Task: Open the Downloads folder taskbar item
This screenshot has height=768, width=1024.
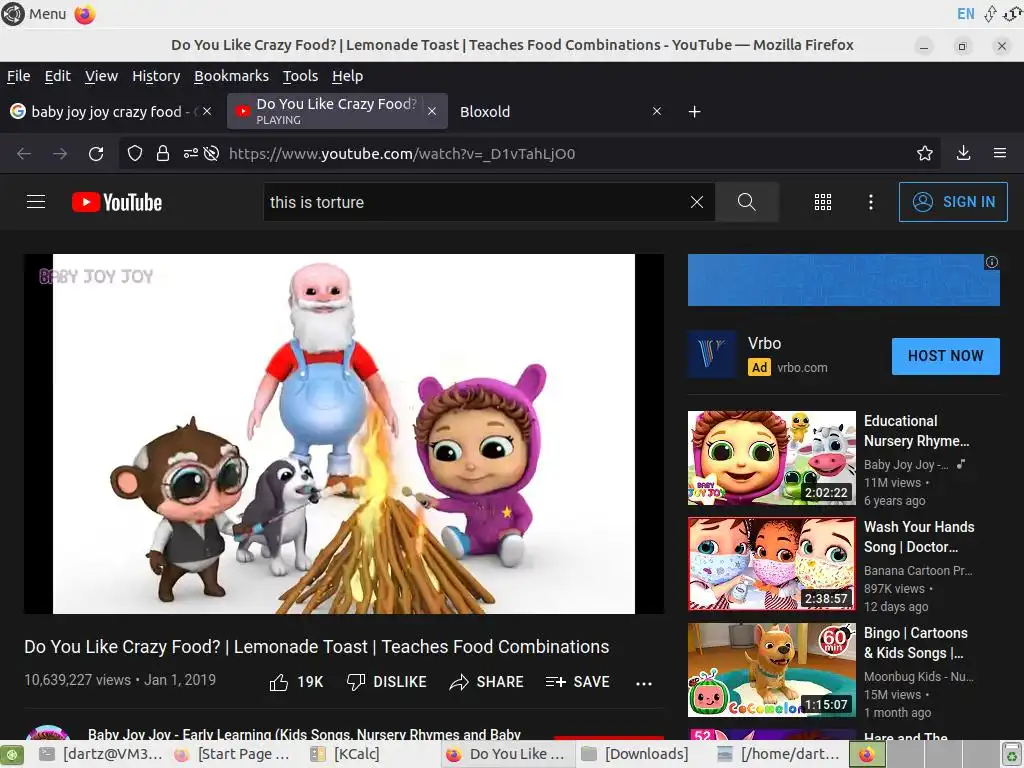Action: pos(635,754)
